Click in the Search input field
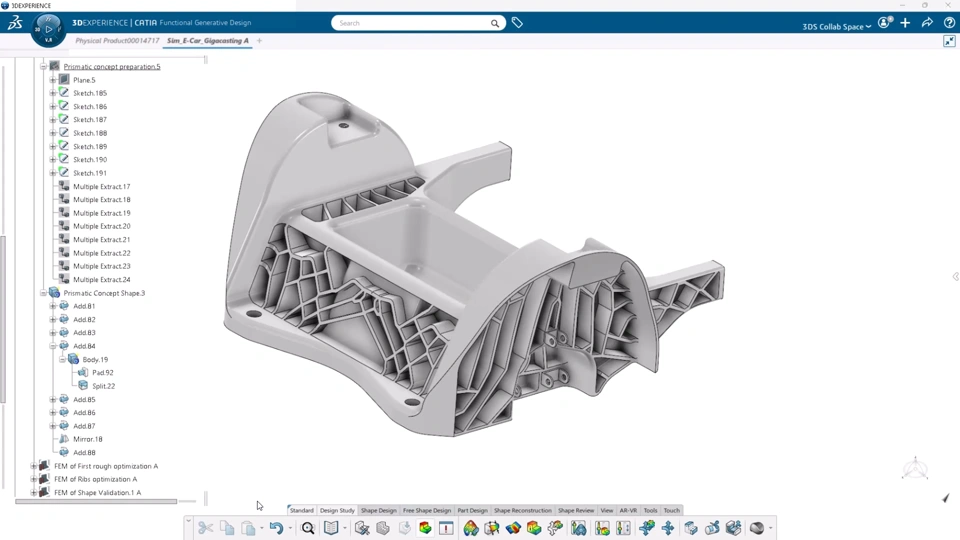The width and height of the screenshot is (960, 540). pos(410,23)
